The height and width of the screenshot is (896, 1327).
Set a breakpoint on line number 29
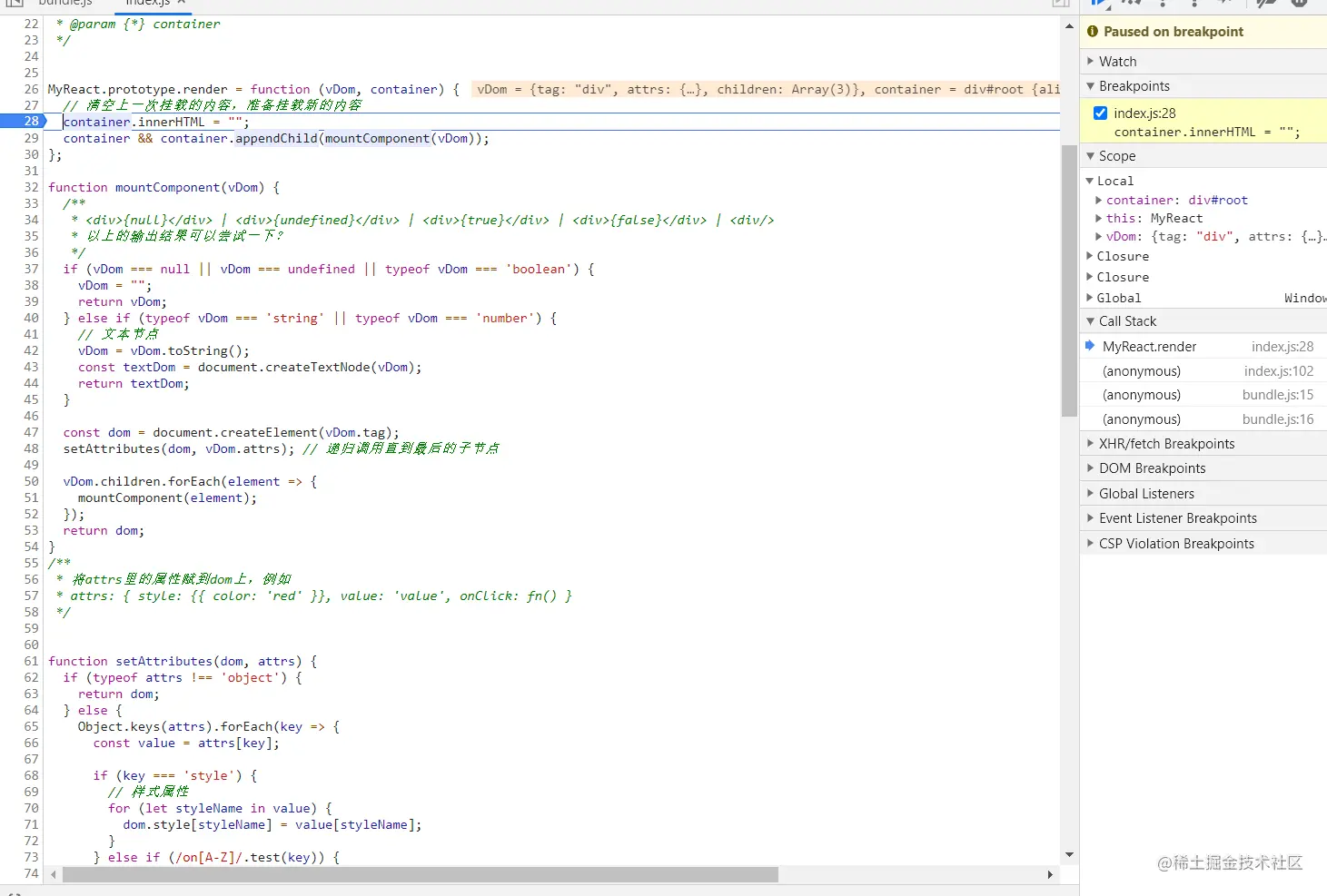31,138
